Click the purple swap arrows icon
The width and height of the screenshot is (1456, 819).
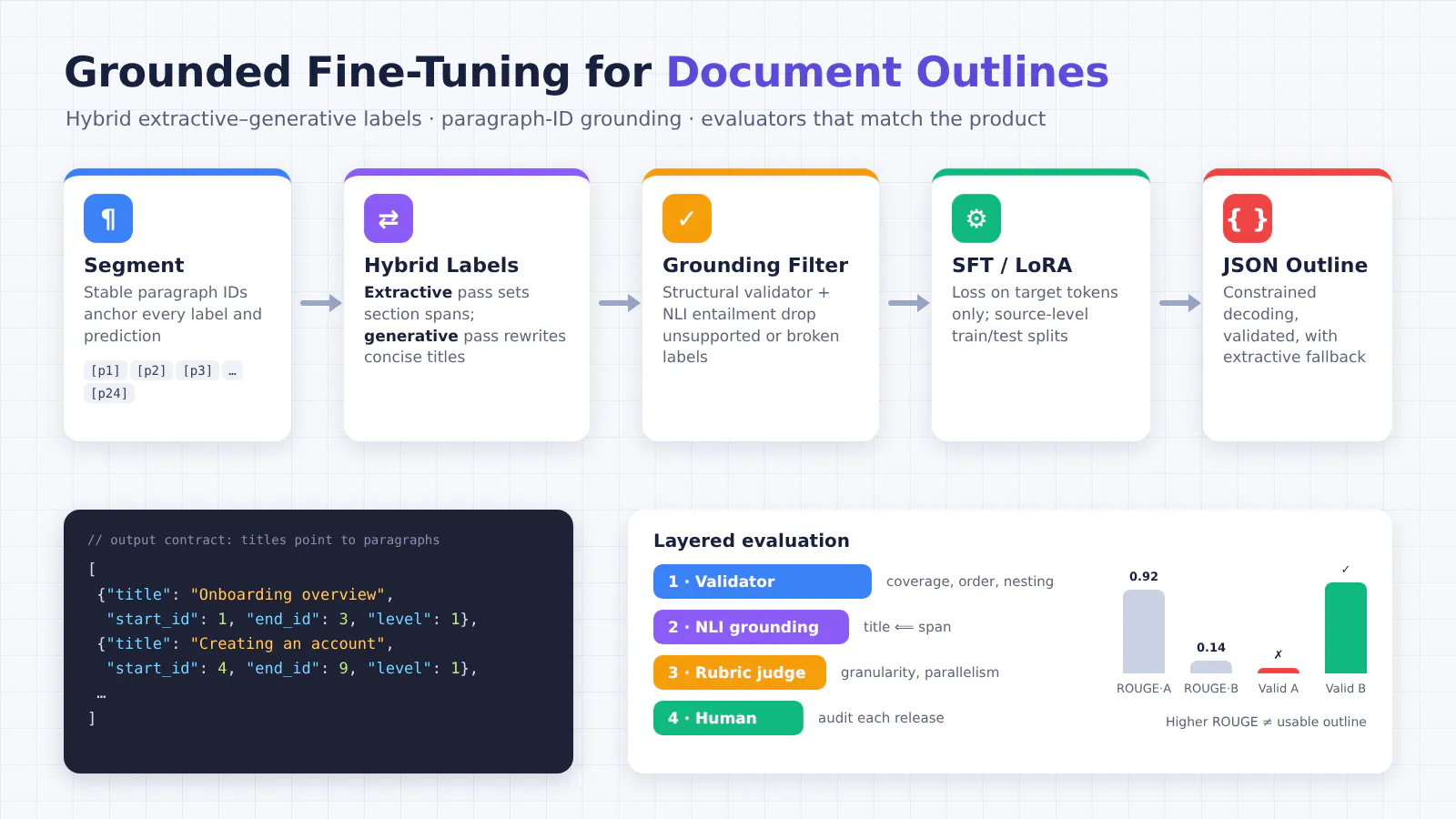coord(389,218)
